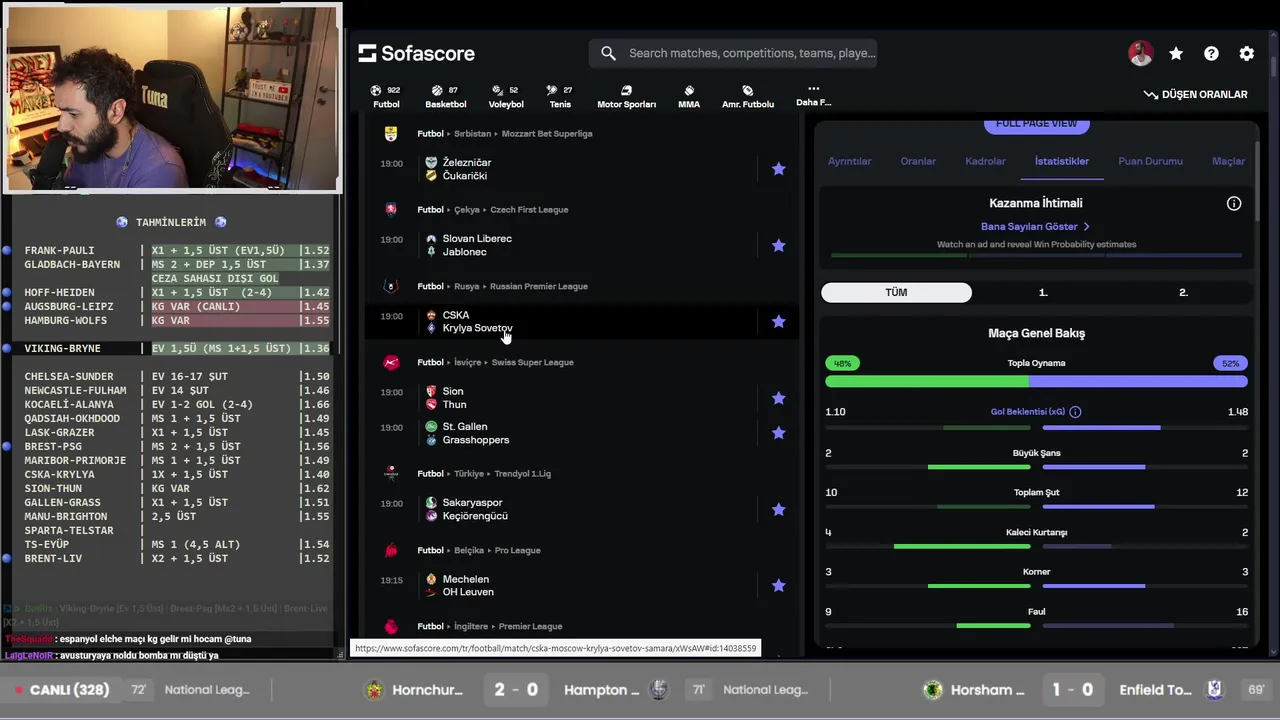Open the Daha Fazla more menu
This screenshot has width=1280, height=720.
(813, 95)
